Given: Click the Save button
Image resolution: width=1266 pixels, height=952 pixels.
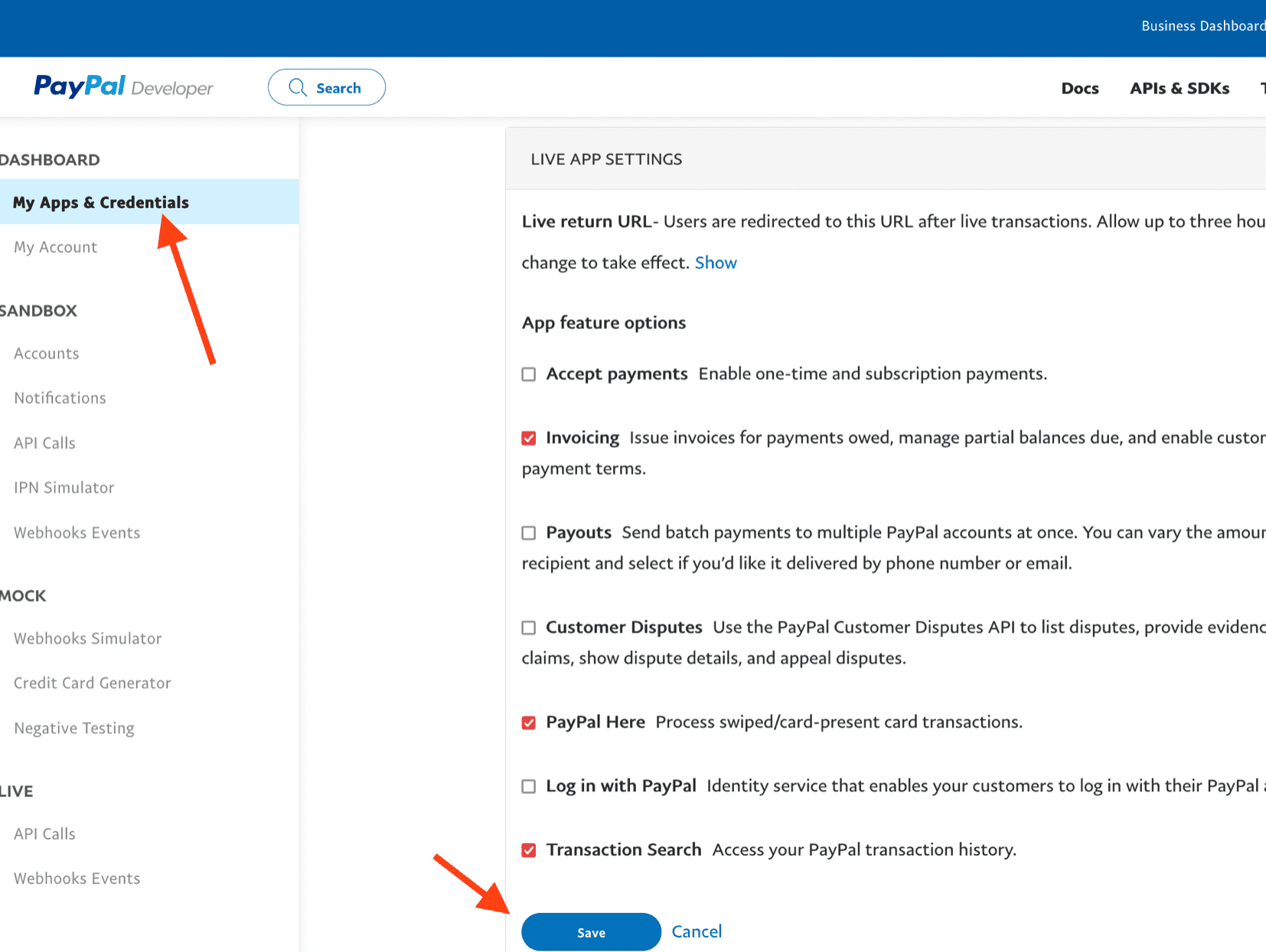Looking at the screenshot, I should point(591,932).
